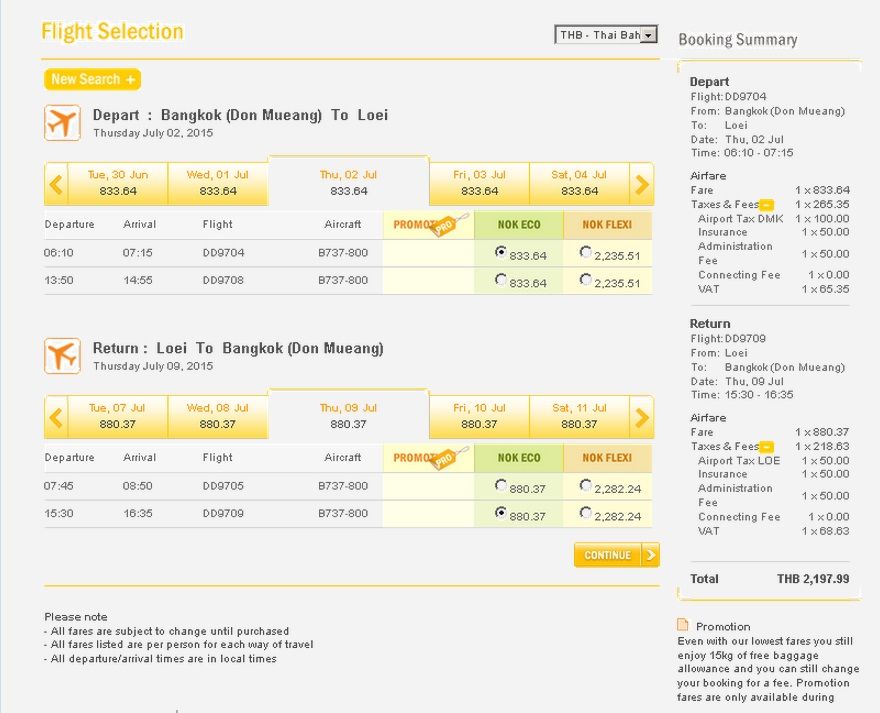880x713 pixels.
Task: Click the depart NOK ECO column header
Action: tap(519, 225)
